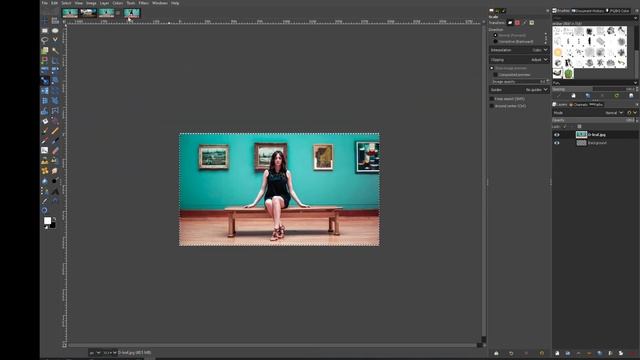Image resolution: width=640 pixels, height=360 pixels.
Task: Open the status bar unit dropdown
Action: coord(95,352)
